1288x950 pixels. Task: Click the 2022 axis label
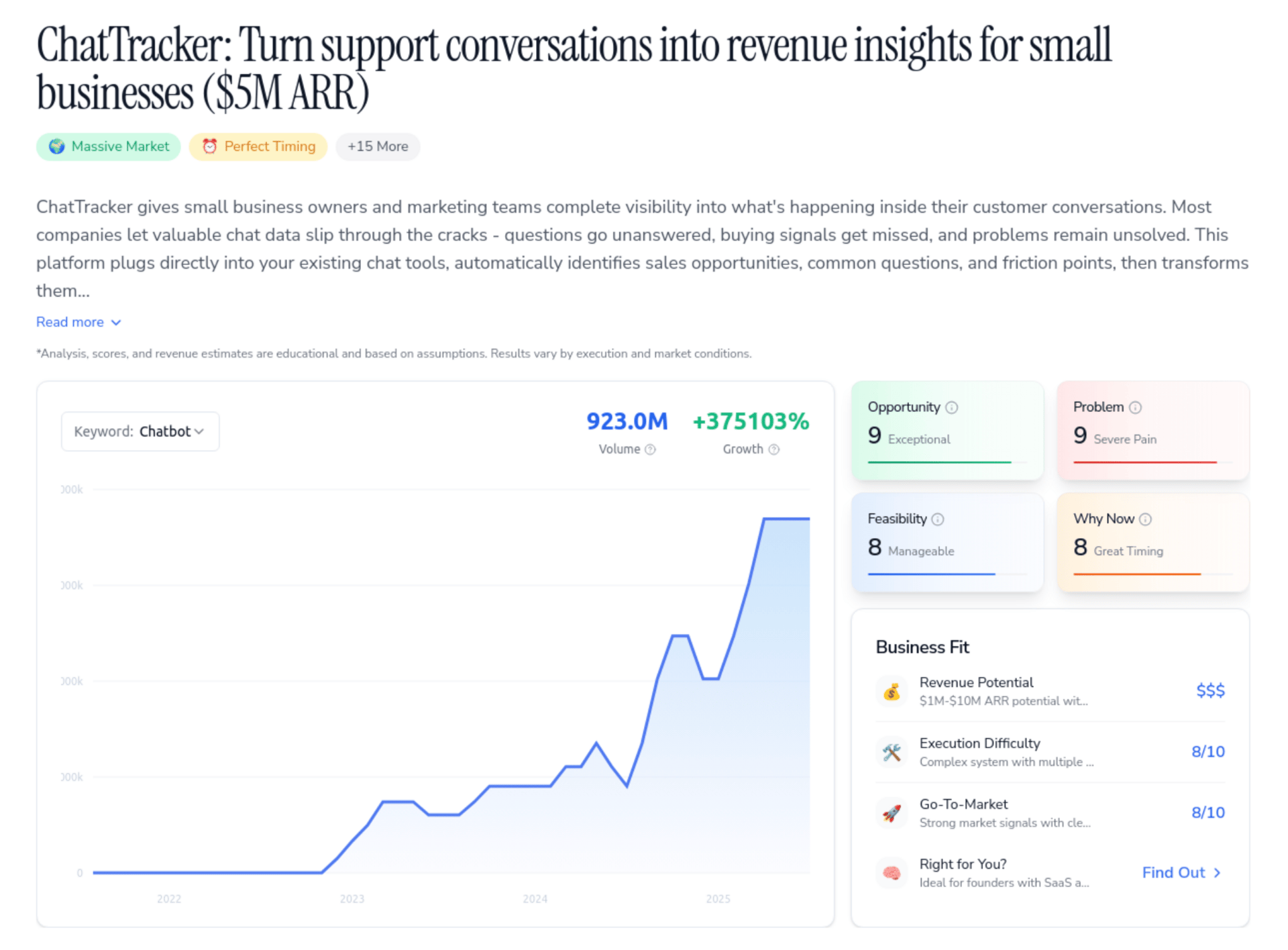(169, 899)
